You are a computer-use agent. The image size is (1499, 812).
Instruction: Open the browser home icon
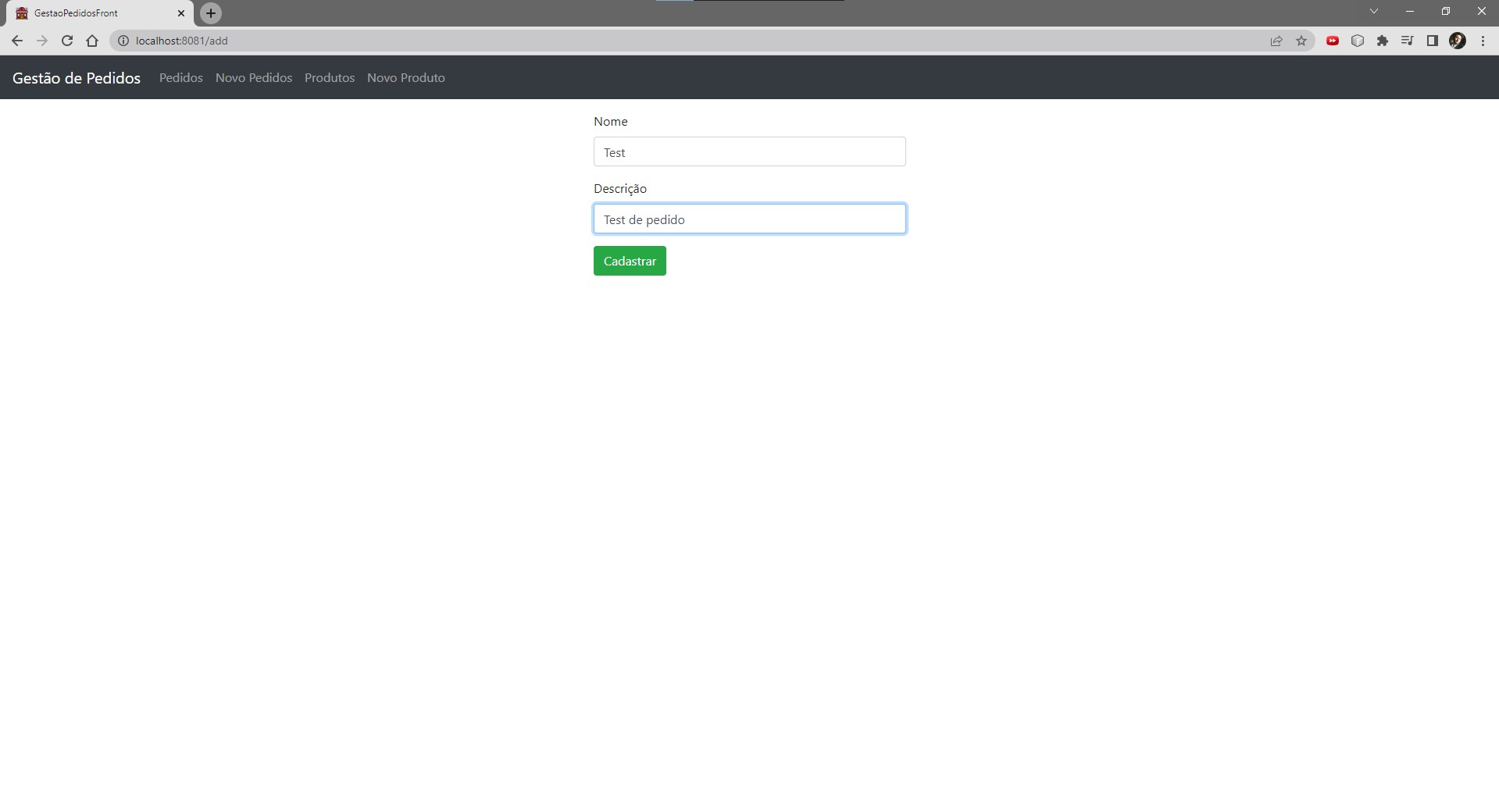click(x=92, y=41)
